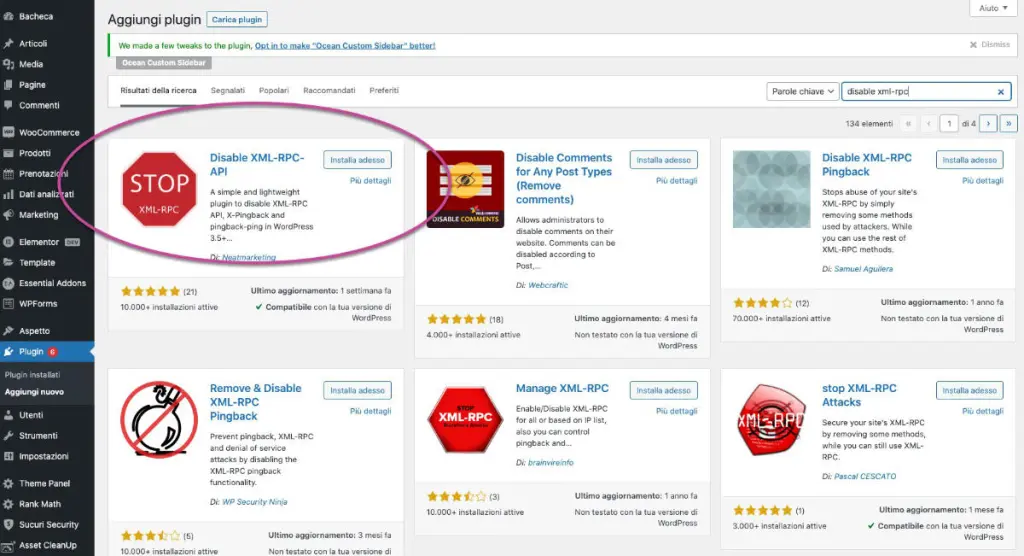The width and height of the screenshot is (1024, 556).
Task: Open Più dettagli for Manage XML-RPC
Action: pos(677,411)
